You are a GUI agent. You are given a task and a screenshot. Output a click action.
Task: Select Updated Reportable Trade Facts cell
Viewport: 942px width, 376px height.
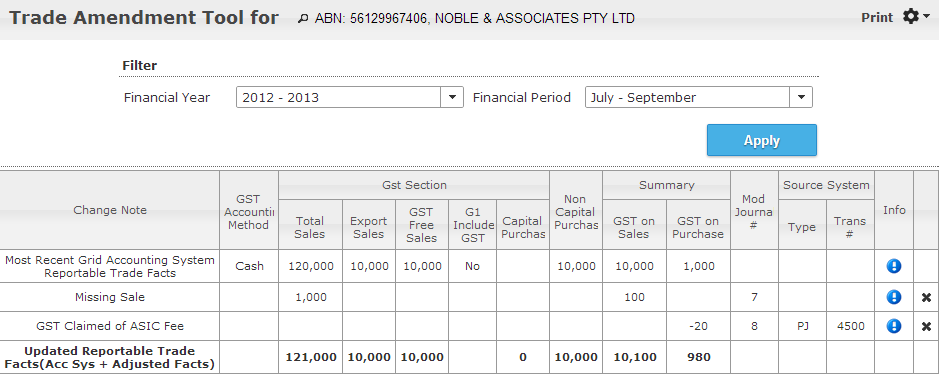coord(110,357)
